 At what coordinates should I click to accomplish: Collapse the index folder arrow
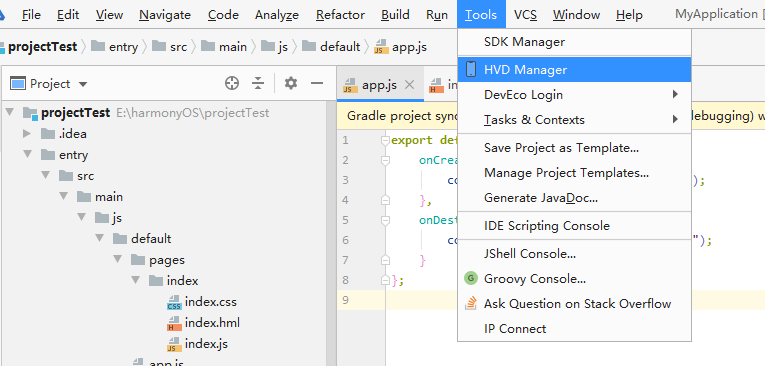click(x=136, y=280)
